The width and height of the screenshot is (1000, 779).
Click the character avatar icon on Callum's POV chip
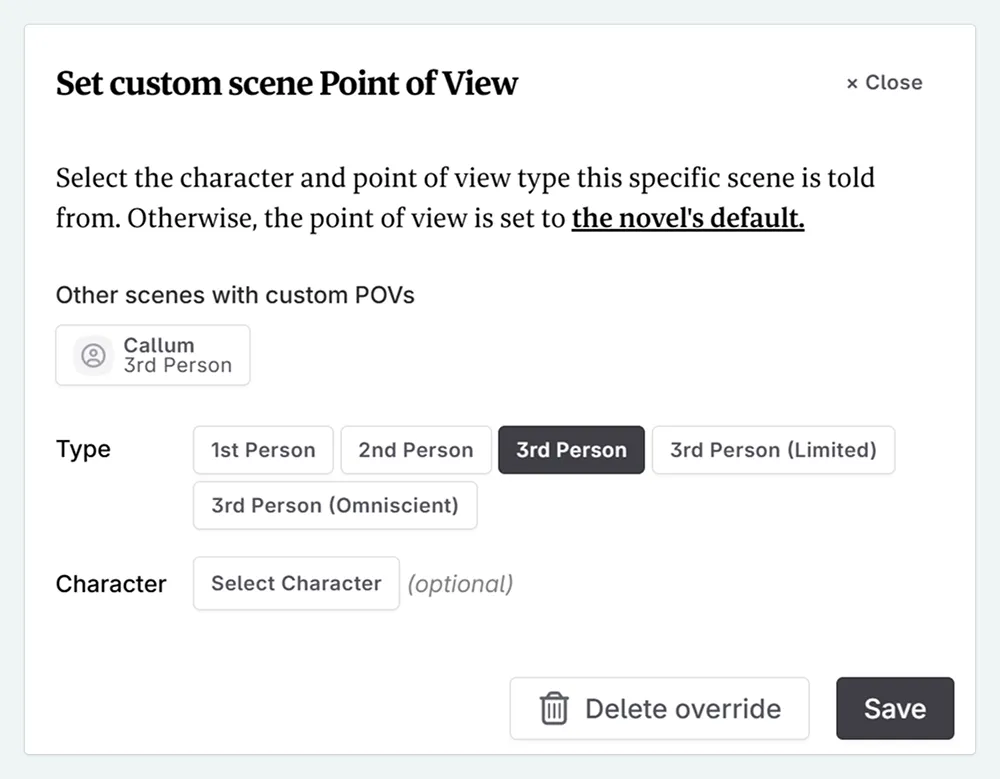(92, 355)
